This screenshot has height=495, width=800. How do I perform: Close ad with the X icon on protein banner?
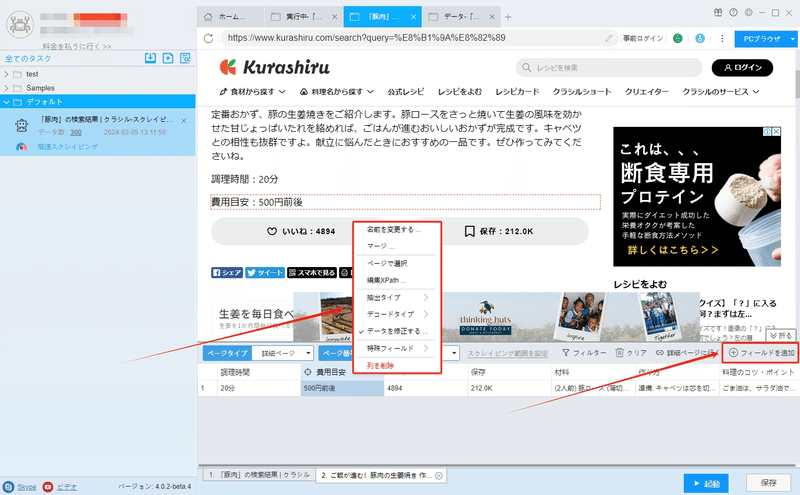(776, 132)
